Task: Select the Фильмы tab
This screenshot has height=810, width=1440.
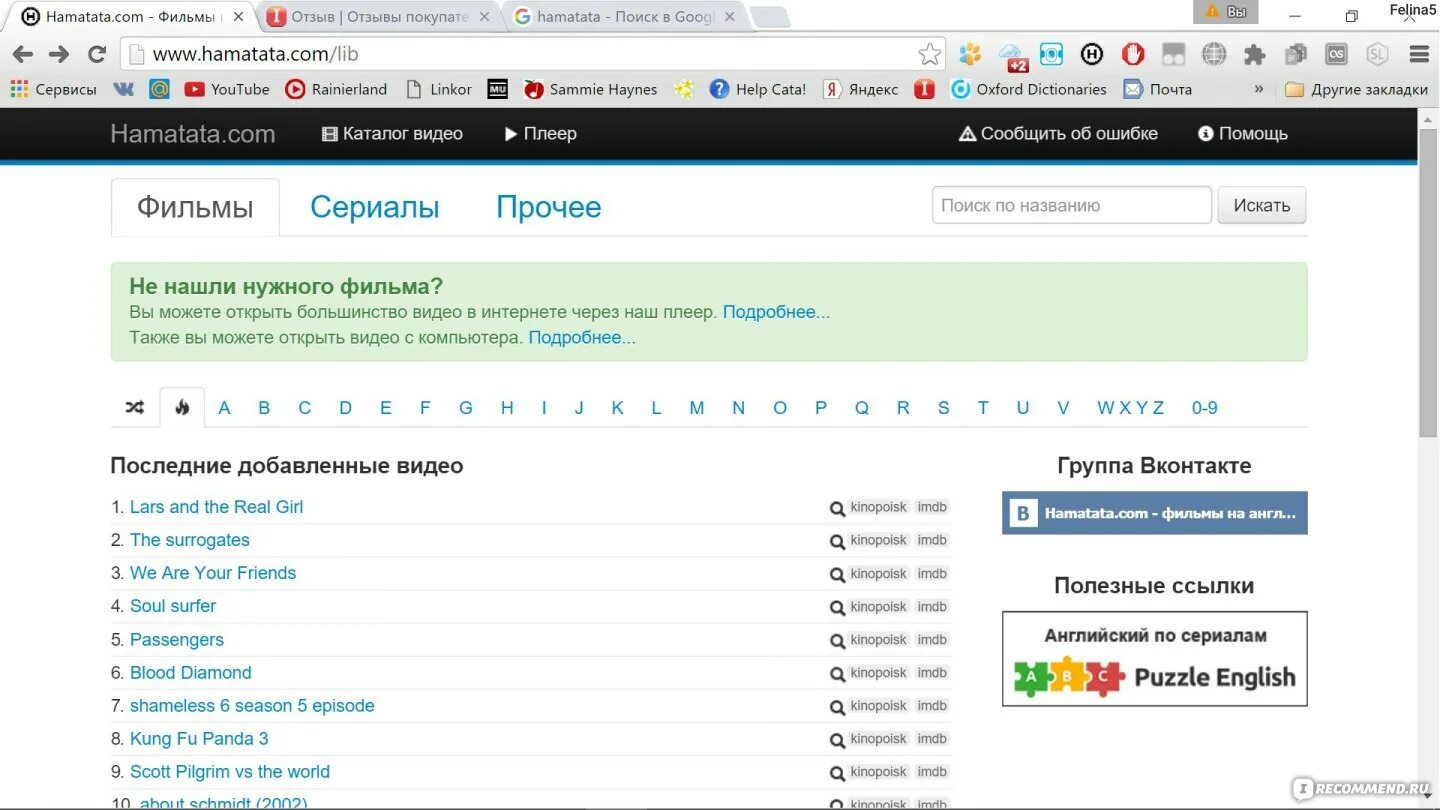Action: (195, 207)
